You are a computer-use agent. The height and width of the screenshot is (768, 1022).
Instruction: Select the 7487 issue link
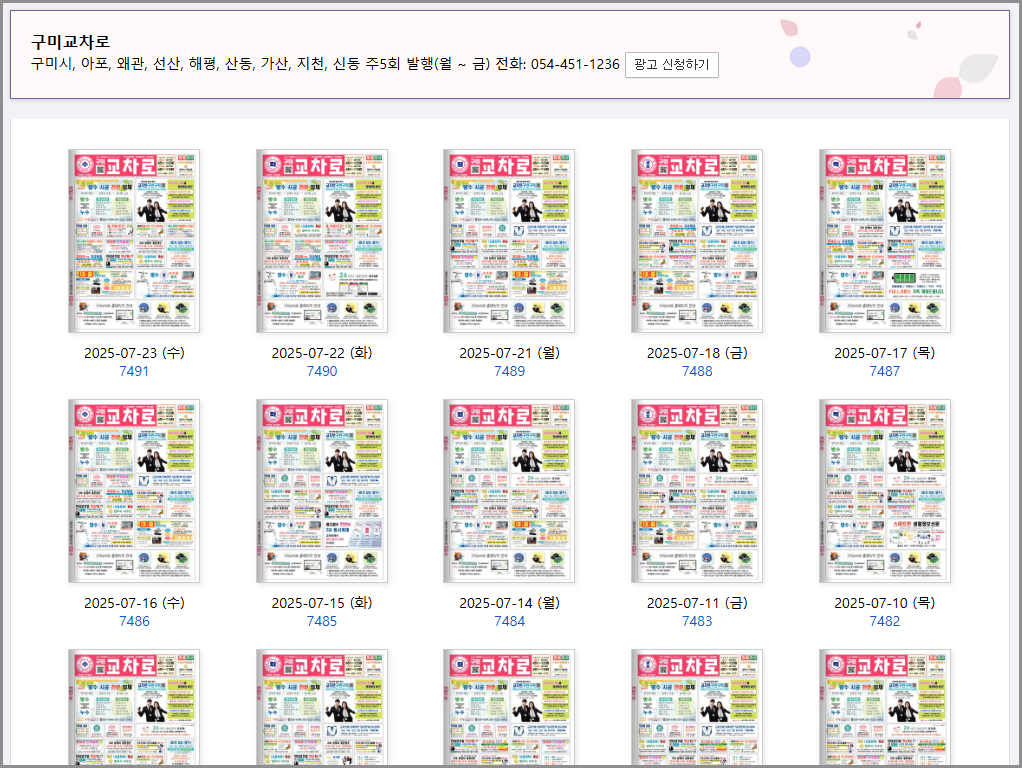coord(885,371)
